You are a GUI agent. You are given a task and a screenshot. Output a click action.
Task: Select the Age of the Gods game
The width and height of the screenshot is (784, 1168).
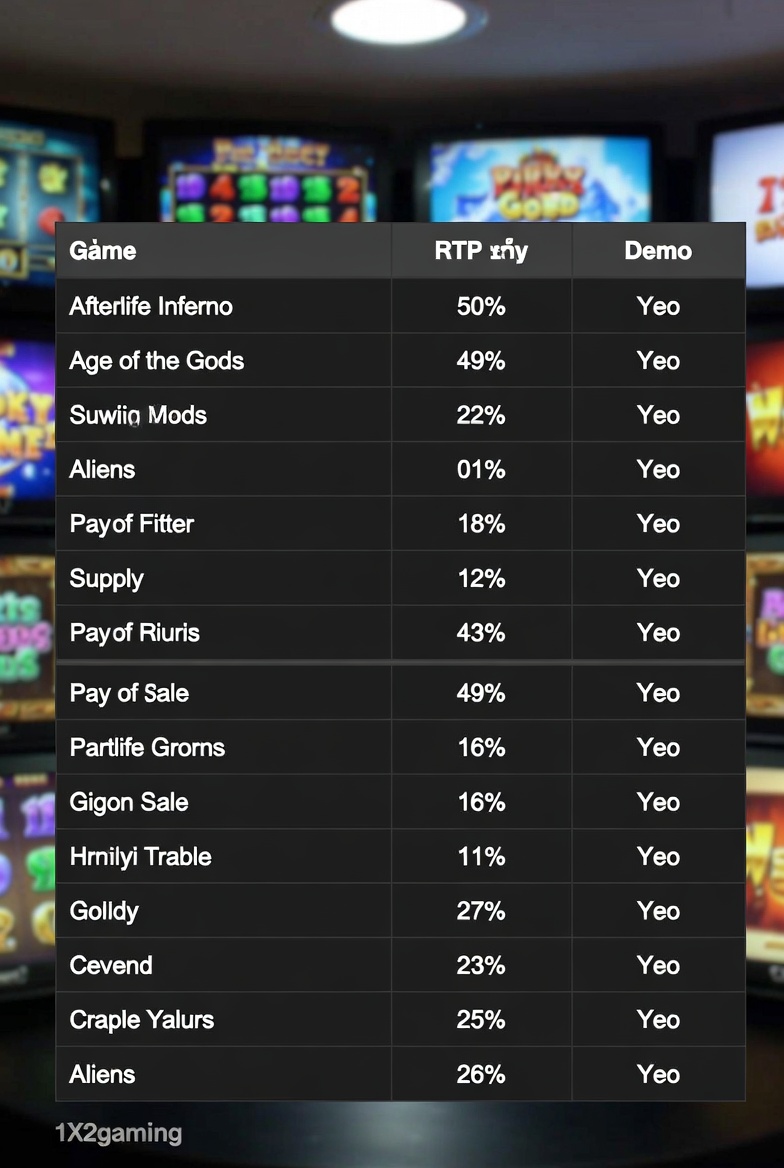[157, 361]
